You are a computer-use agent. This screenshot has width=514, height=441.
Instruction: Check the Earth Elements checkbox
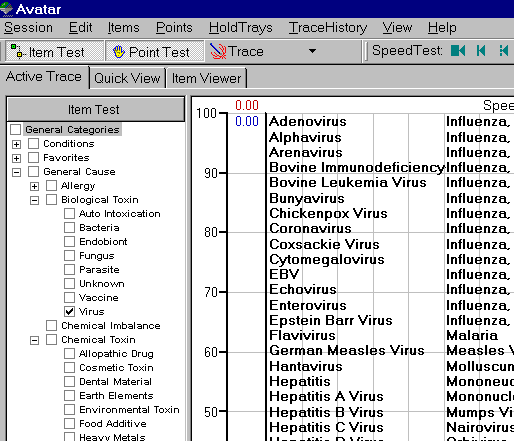(x=69, y=395)
